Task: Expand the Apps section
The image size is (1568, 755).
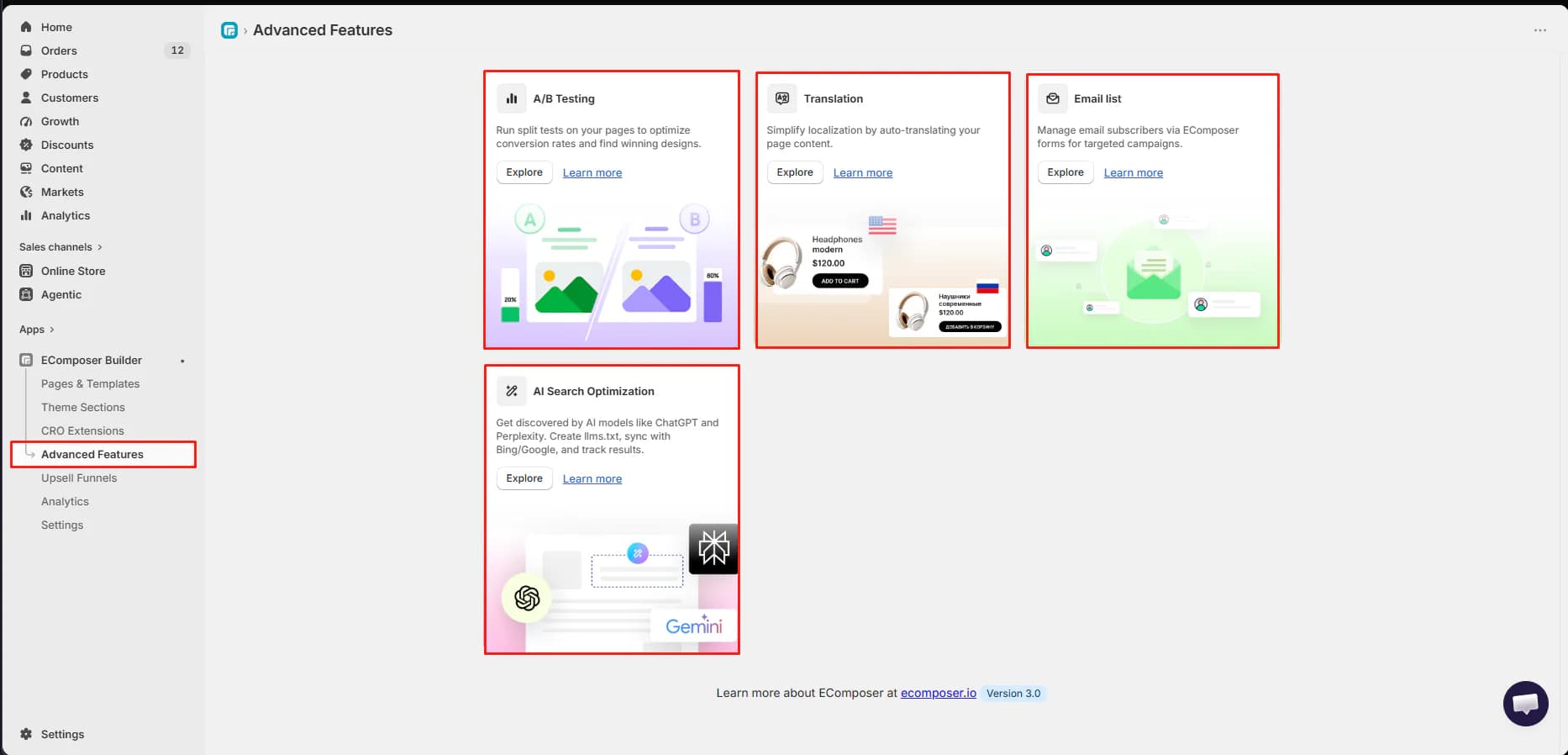Action: click(x=37, y=330)
